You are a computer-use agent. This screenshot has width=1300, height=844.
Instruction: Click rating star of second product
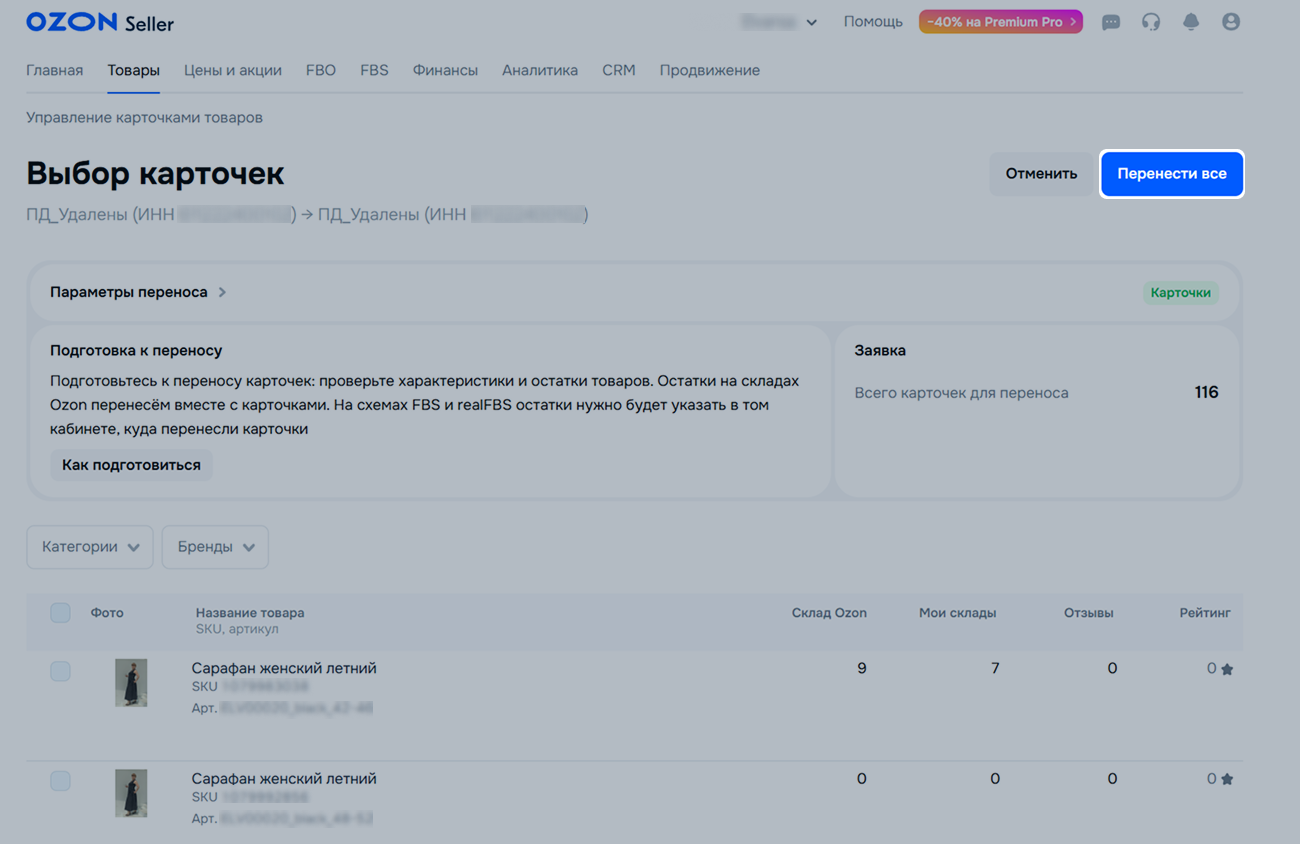point(1227,779)
